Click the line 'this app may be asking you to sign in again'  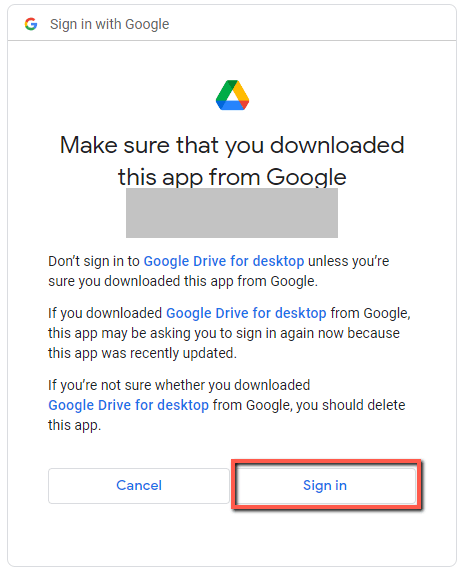(x=224, y=333)
